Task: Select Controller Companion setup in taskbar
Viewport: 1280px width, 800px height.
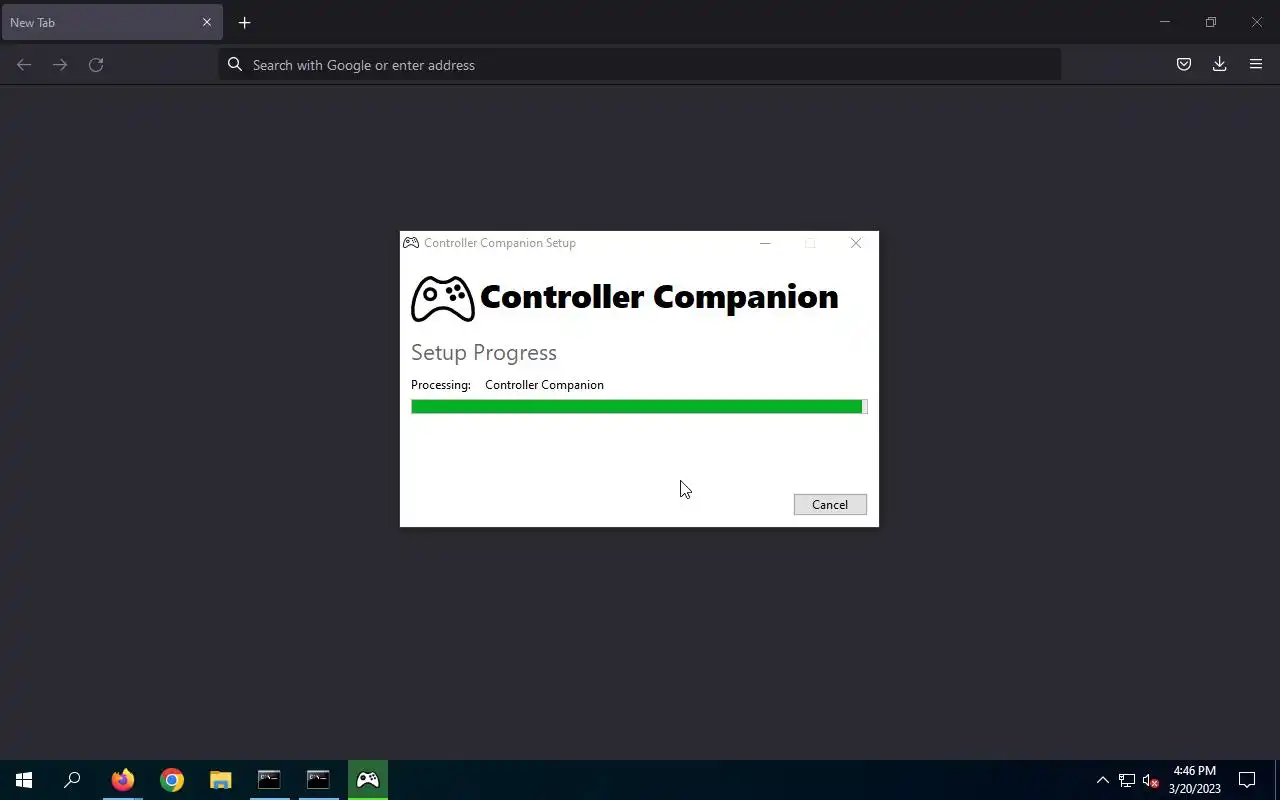Action: click(368, 780)
